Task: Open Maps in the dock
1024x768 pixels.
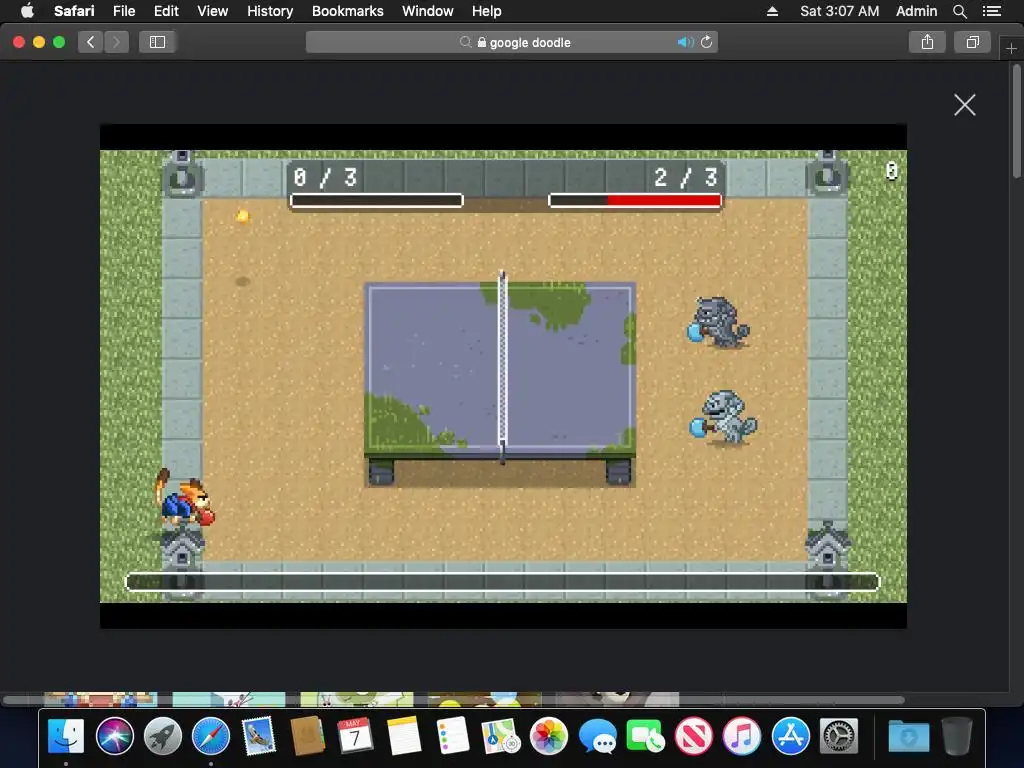Action: [500, 736]
